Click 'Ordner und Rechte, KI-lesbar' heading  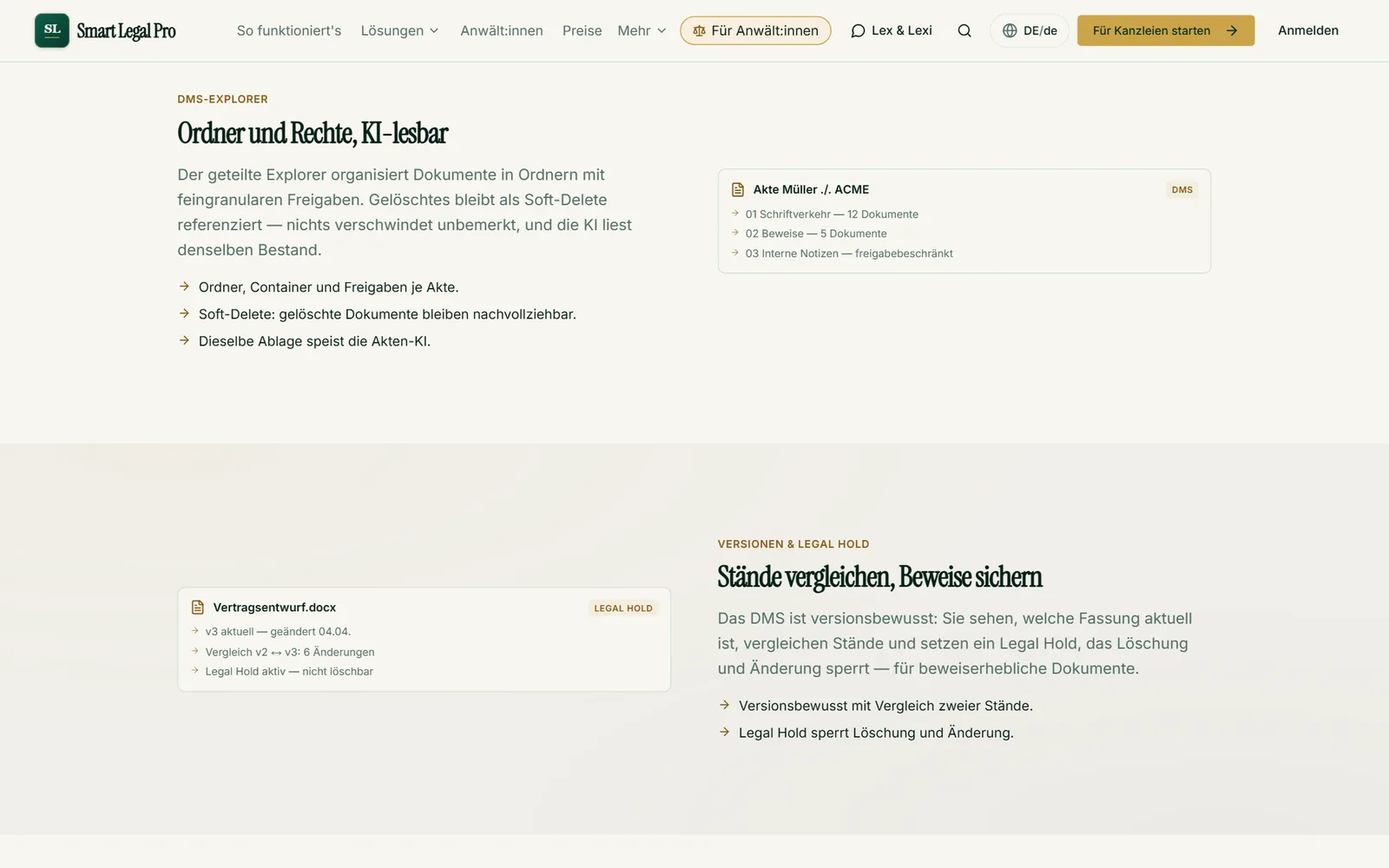(x=313, y=133)
